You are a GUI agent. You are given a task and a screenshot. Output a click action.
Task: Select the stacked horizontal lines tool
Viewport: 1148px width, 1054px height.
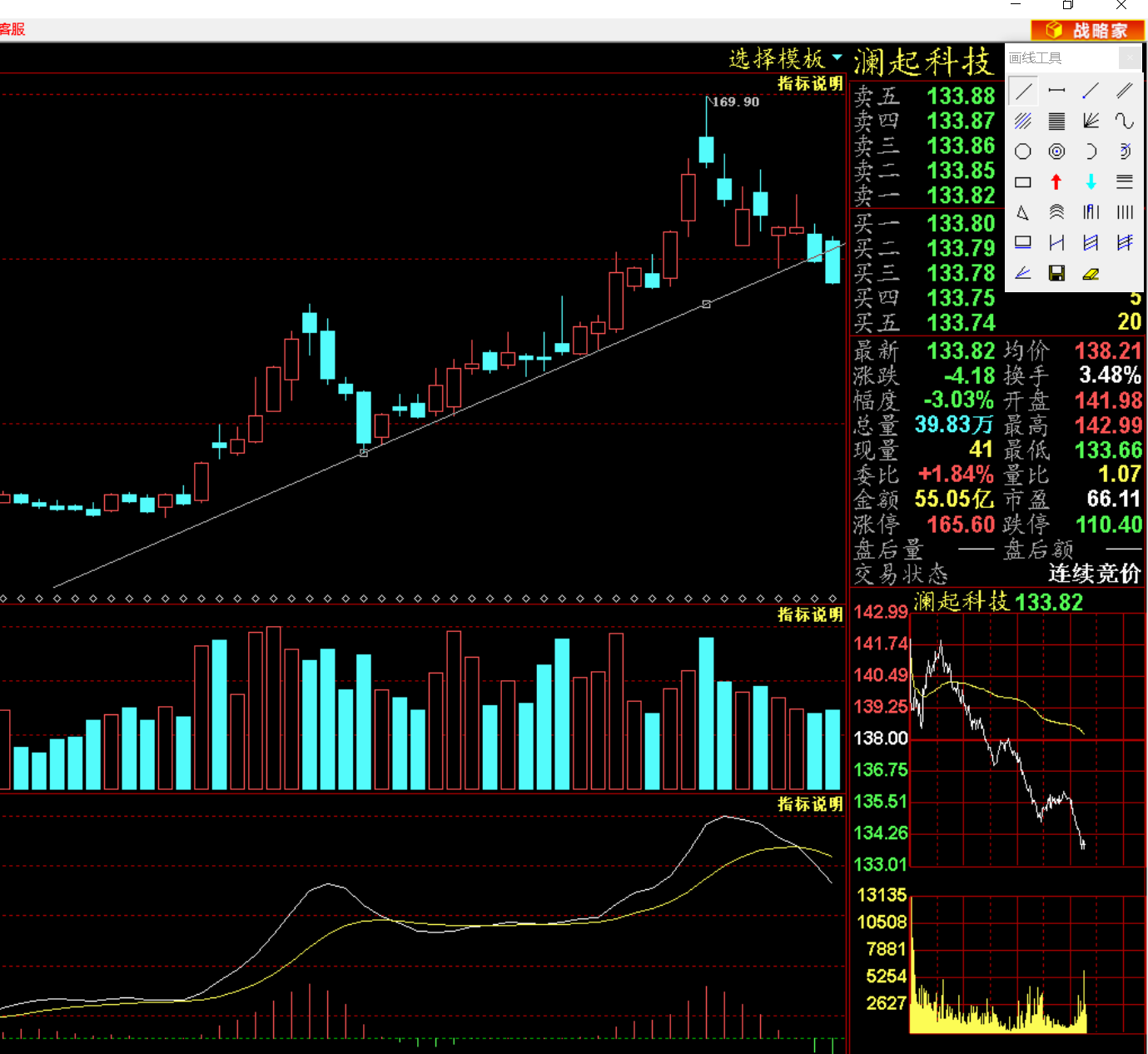pos(1056,122)
